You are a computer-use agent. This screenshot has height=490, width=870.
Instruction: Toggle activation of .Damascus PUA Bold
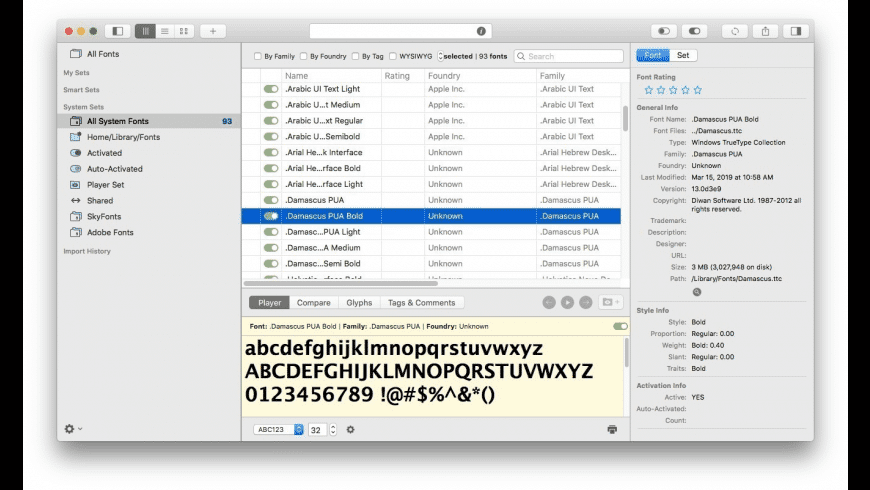point(271,216)
